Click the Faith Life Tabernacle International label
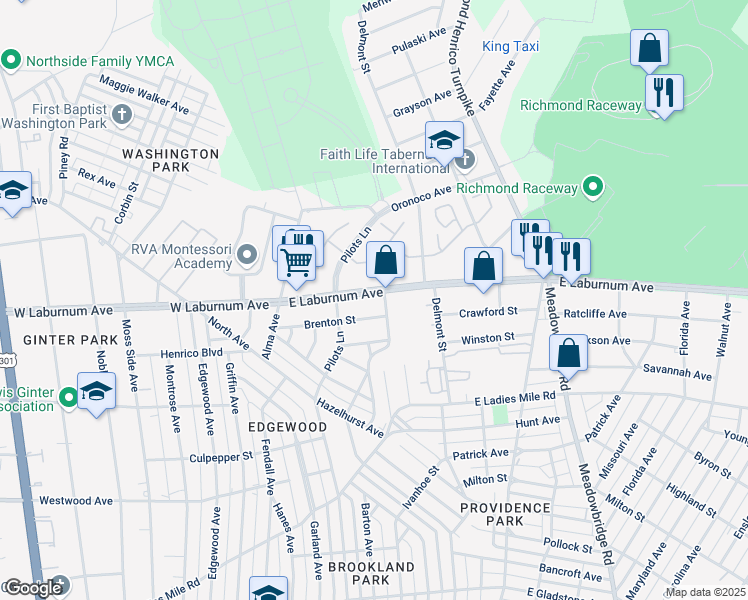This screenshot has width=748, height=600. pos(384,161)
